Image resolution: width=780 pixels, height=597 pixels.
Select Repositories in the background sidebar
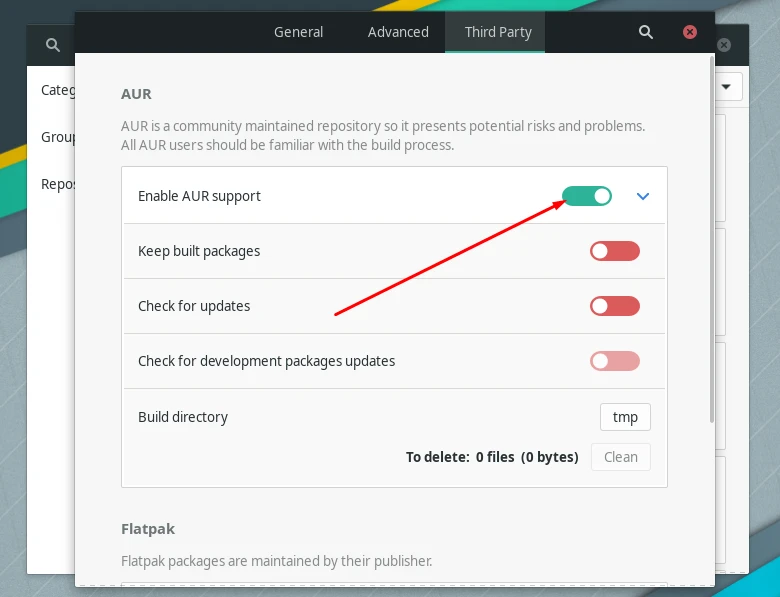58,184
